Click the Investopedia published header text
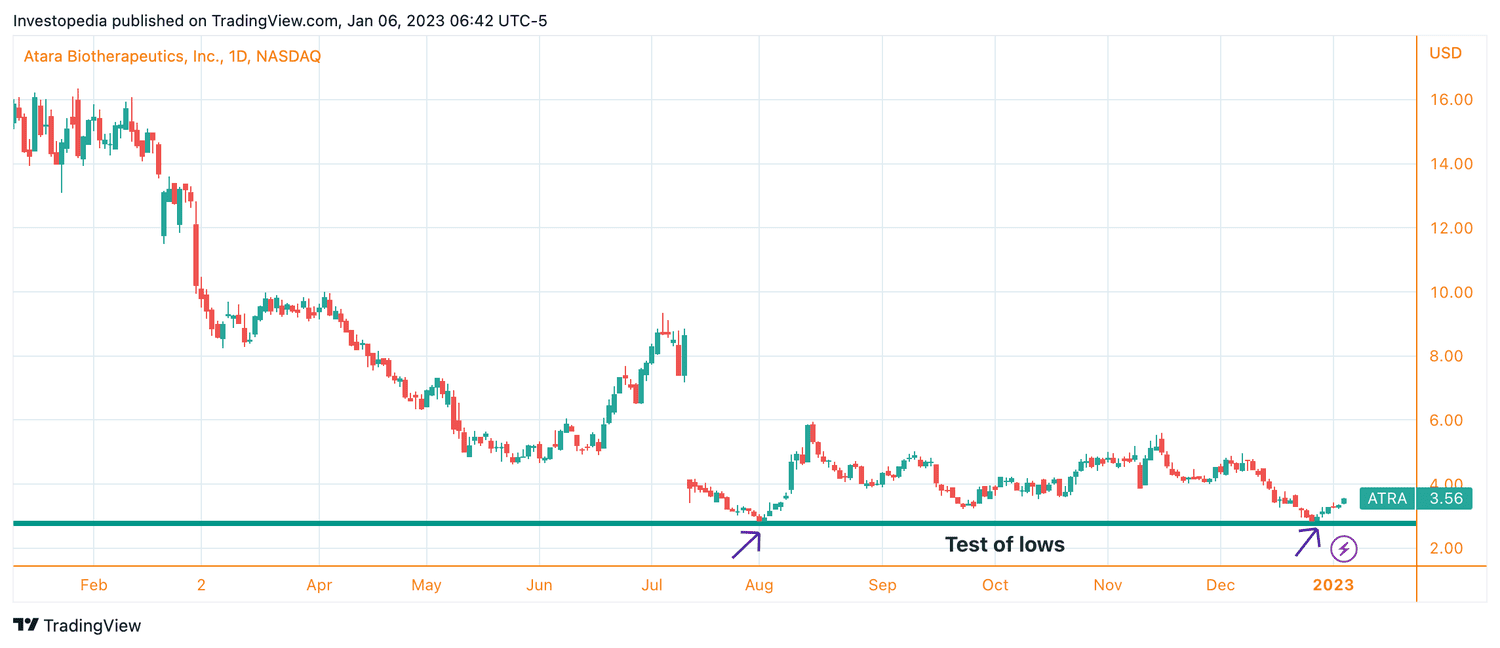The image size is (1500, 648). pyautogui.click(x=280, y=20)
